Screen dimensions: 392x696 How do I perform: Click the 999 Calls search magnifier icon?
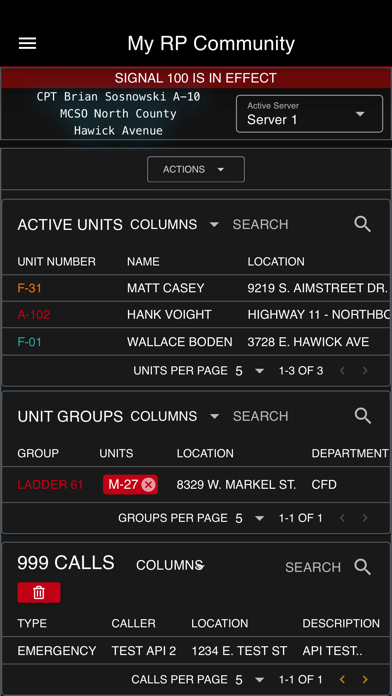tap(363, 567)
